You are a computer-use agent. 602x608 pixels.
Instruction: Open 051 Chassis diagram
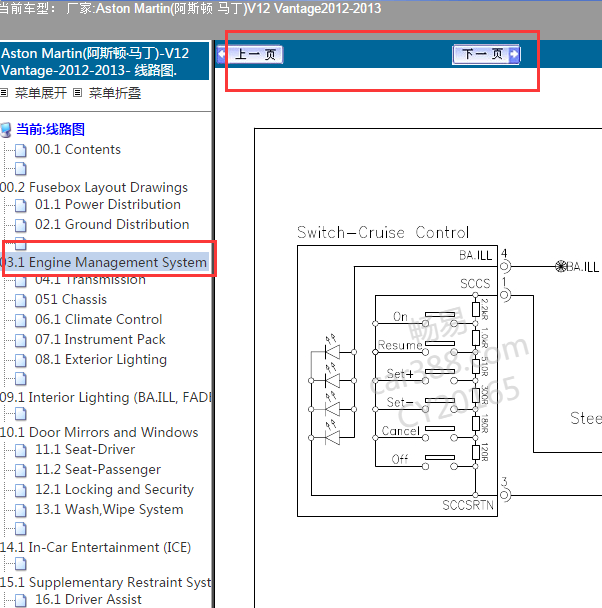(x=71, y=299)
